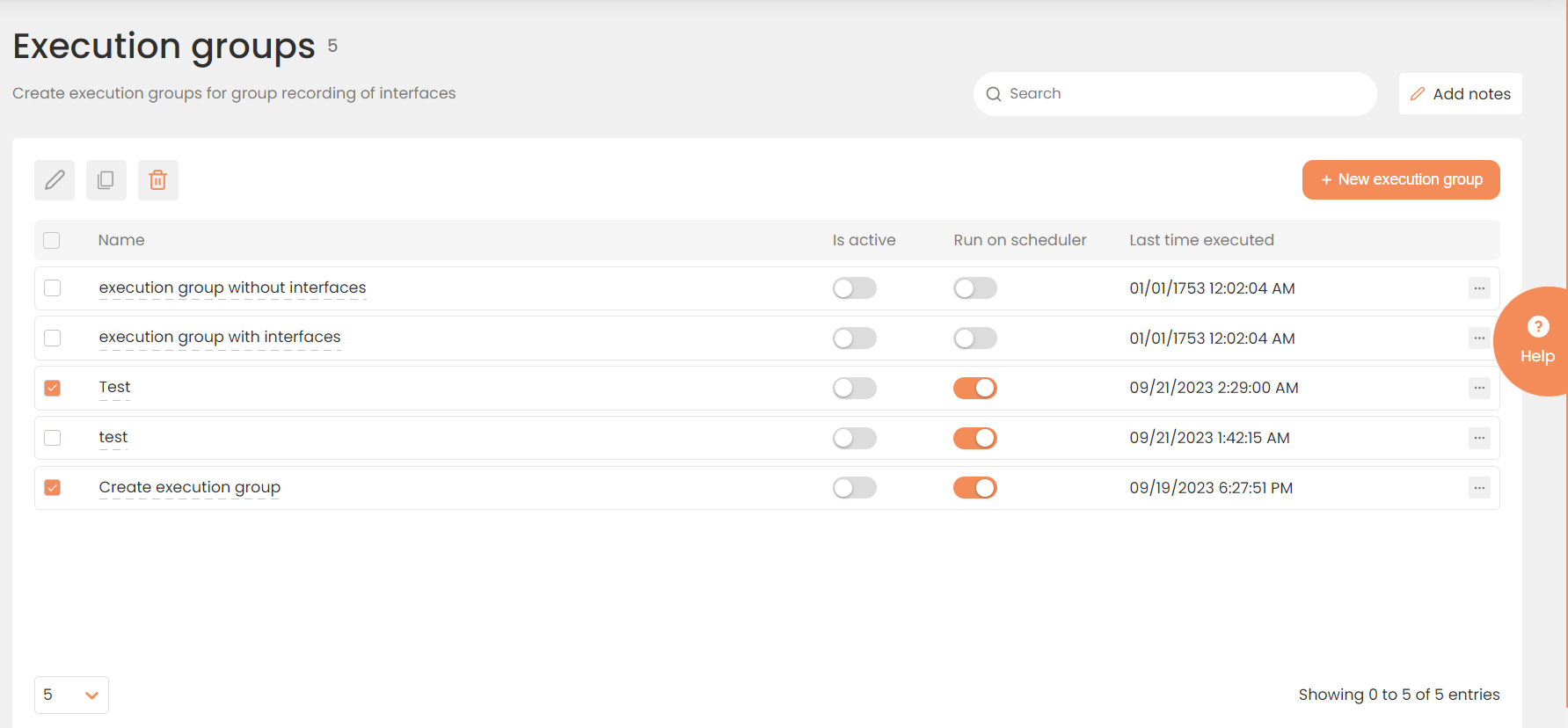1568x728 pixels.
Task: Open the page size dropdown showing 5
Action: [71, 695]
